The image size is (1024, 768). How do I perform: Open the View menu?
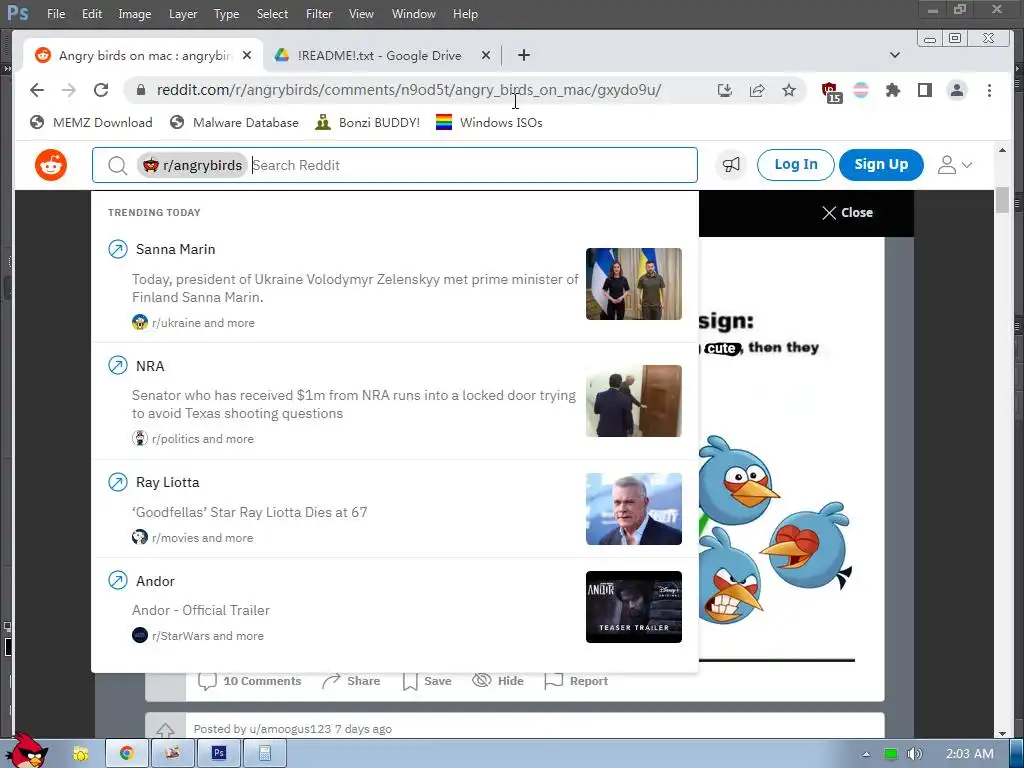pos(361,14)
